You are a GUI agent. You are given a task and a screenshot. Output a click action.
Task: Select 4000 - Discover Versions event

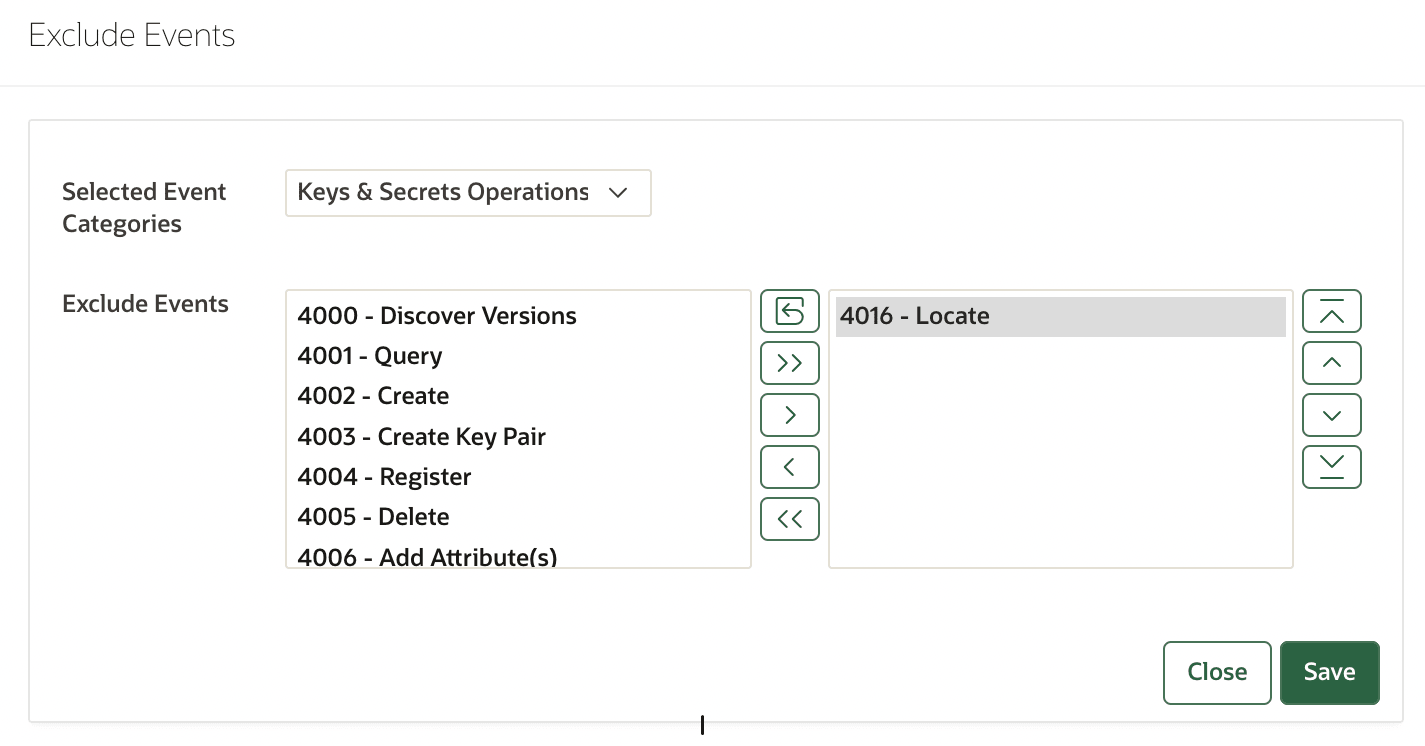(x=437, y=316)
